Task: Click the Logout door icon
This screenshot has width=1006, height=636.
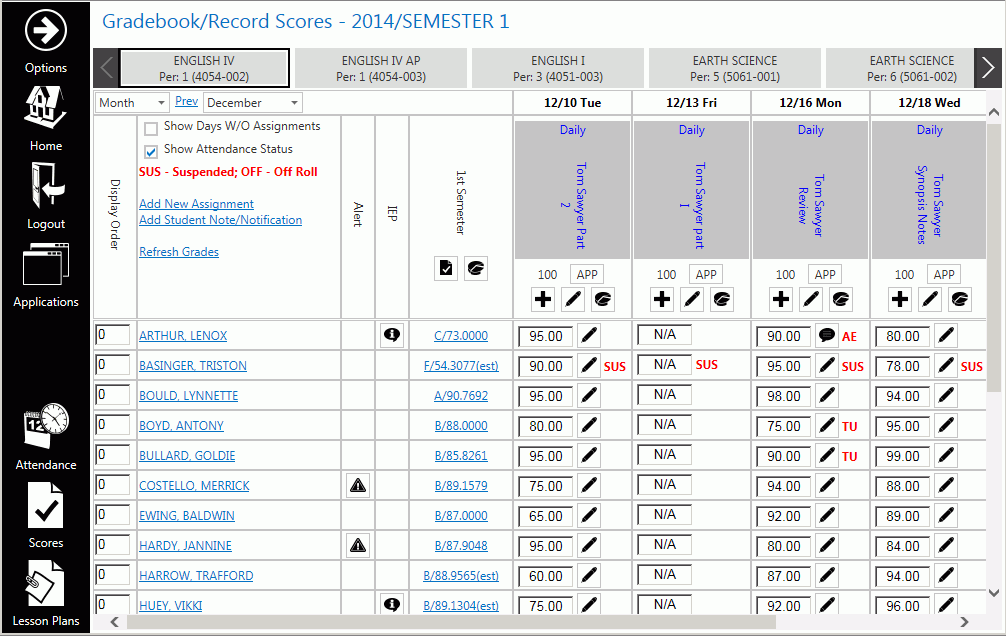Action: tap(48, 184)
